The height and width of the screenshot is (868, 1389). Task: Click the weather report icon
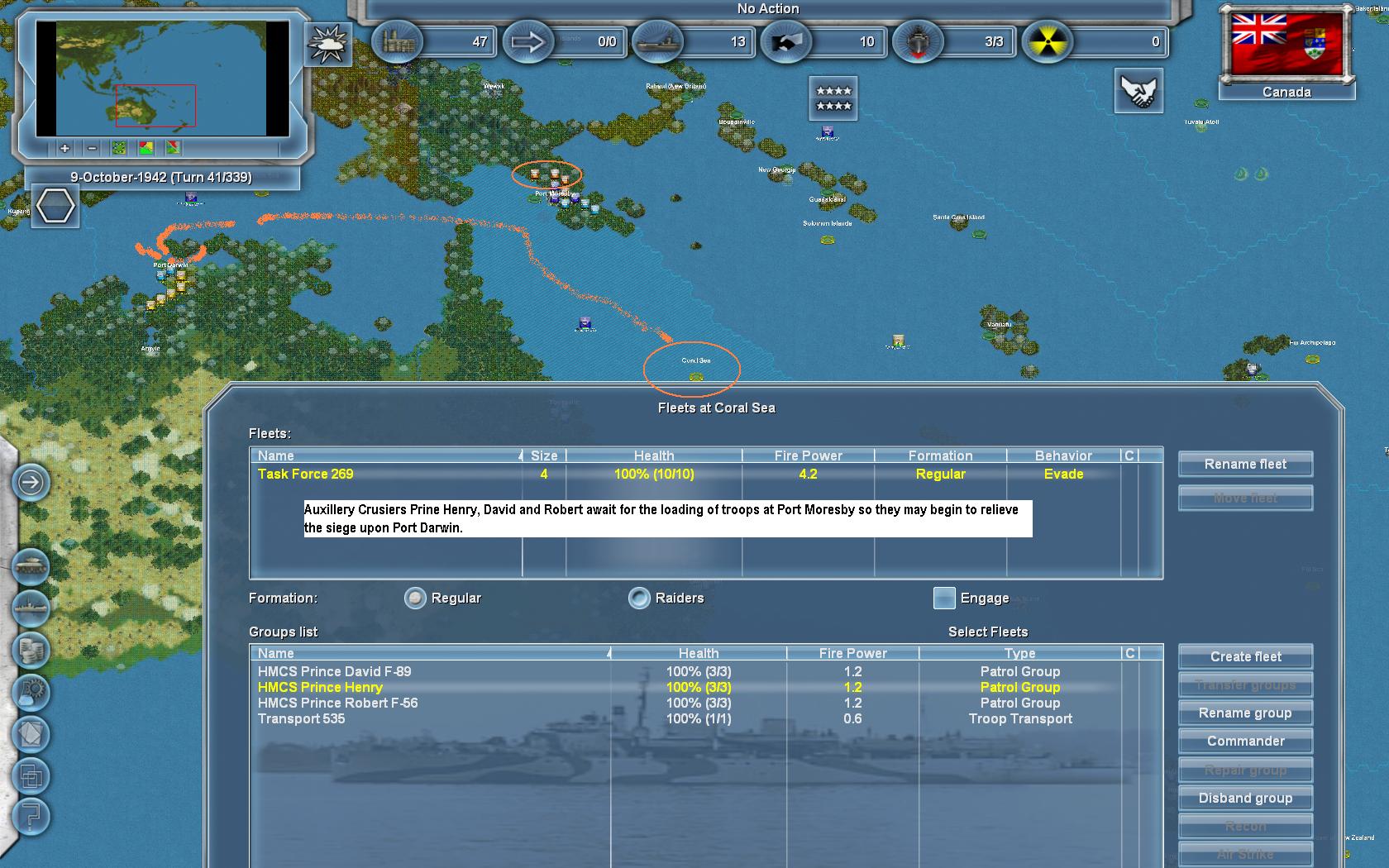coord(327,44)
